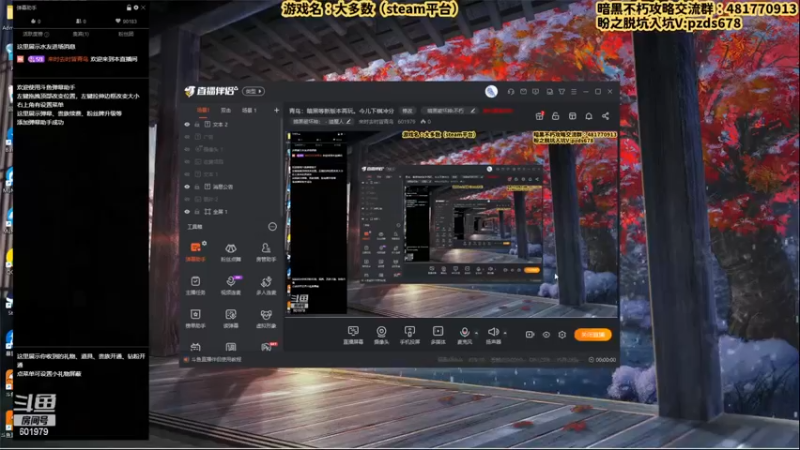Click the orange start streaming button
Screen dimensions: 800x450
click(x=592, y=335)
